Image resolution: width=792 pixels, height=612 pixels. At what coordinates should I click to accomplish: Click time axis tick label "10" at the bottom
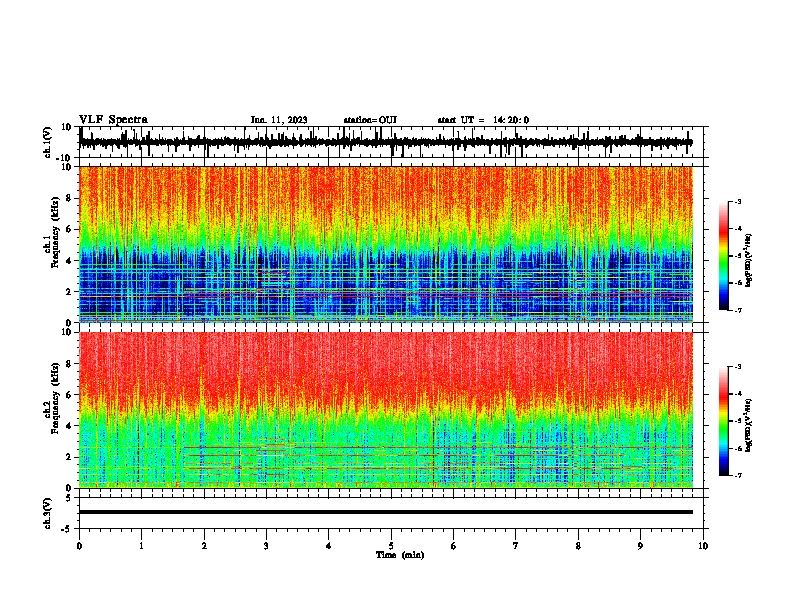pyautogui.click(x=703, y=546)
